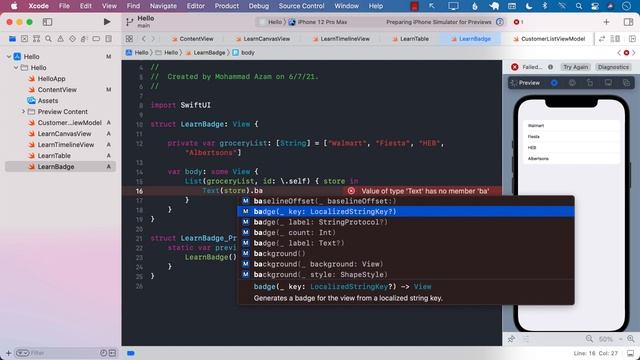This screenshot has height=360, width=640.
Task: Go forward in editor history
Action: click(153, 39)
